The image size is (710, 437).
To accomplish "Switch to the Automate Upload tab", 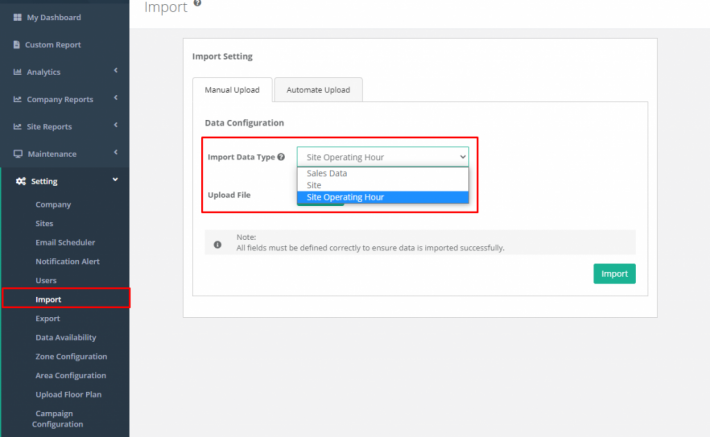I will pyautogui.click(x=318, y=90).
